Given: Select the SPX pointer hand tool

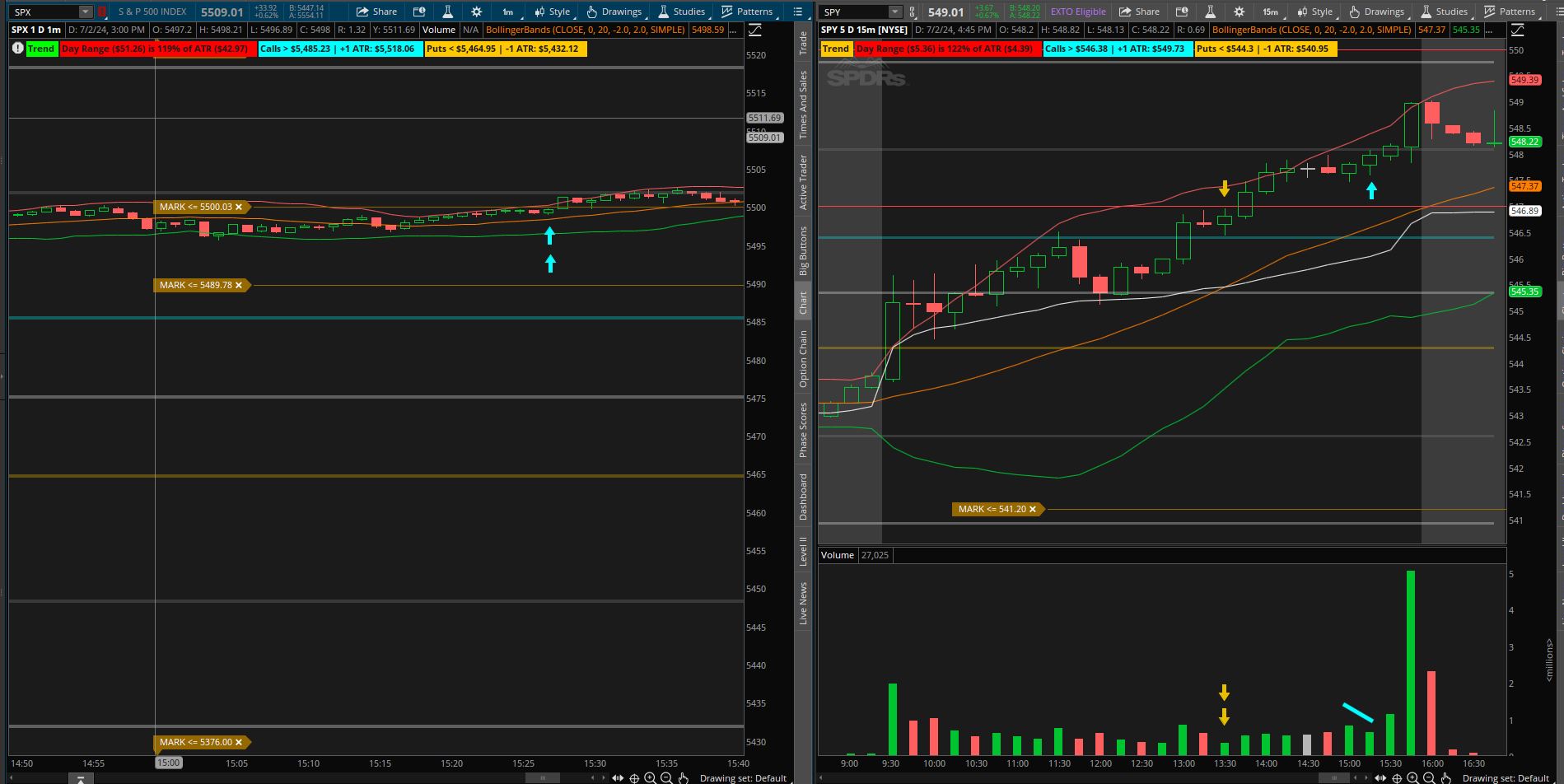Looking at the screenshot, I should pos(684,778).
